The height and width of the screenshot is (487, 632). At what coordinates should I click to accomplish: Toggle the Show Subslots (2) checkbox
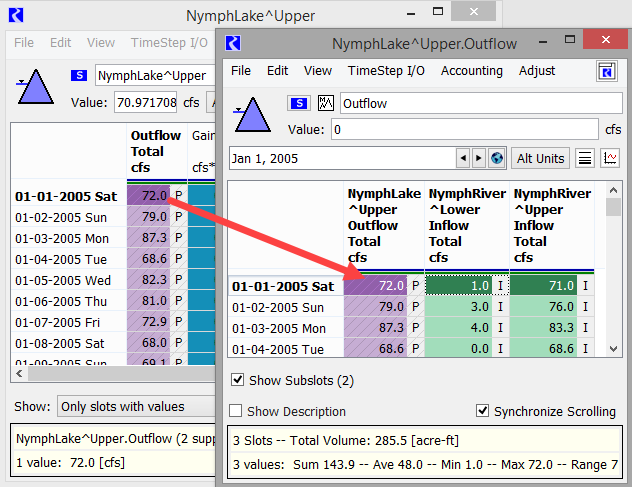click(237, 380)
